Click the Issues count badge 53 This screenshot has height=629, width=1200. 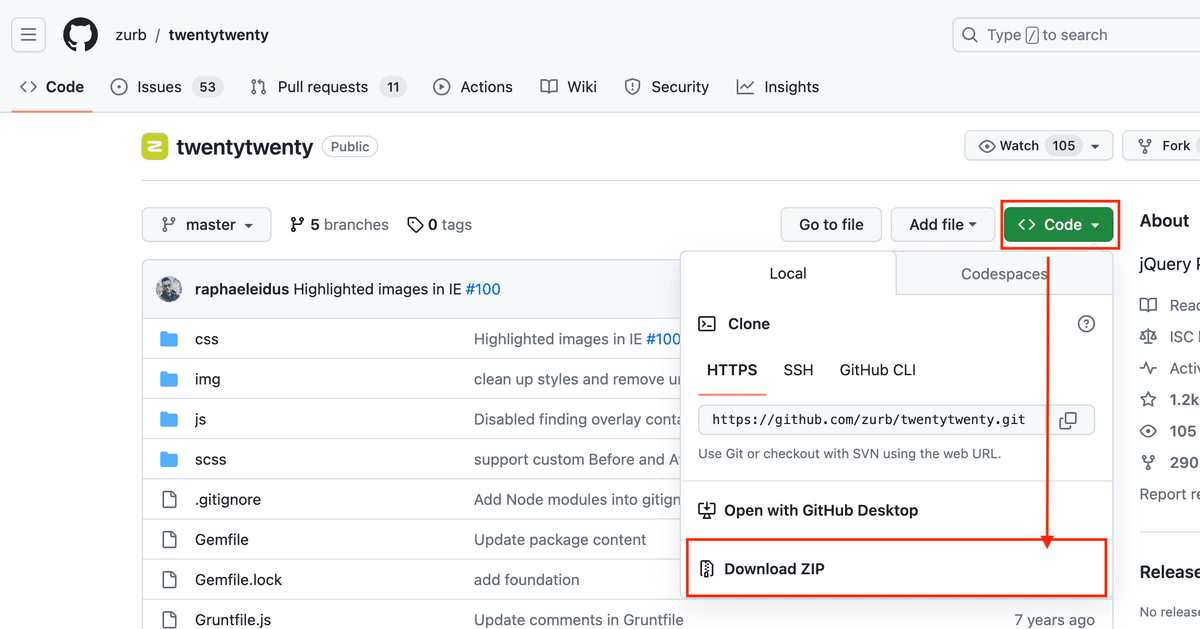tap(207, 87)
